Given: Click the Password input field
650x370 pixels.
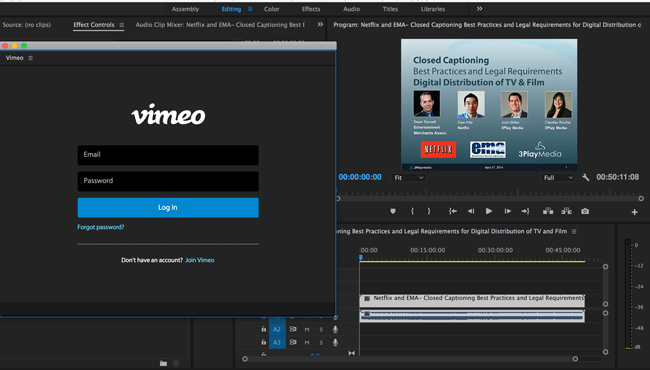Looking at the screenshot, I should point(168,181).
